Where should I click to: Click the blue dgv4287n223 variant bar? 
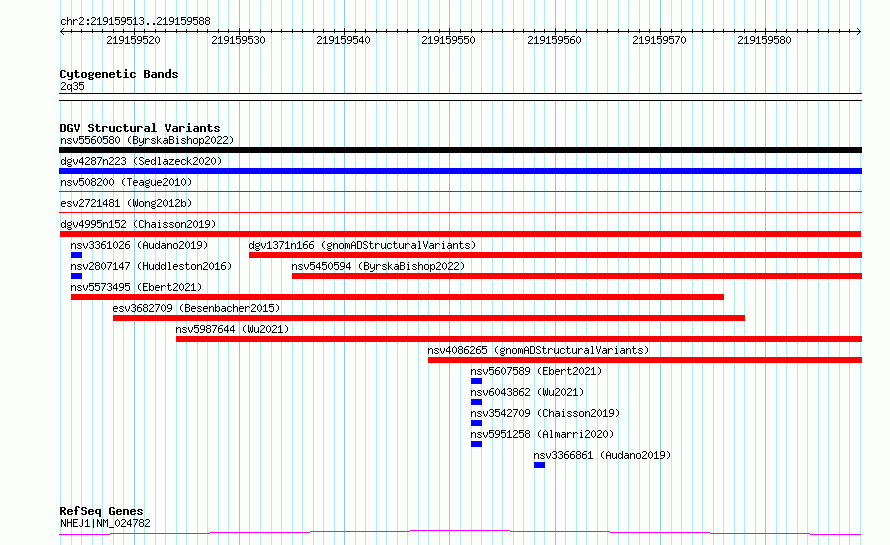click(460, 171)
